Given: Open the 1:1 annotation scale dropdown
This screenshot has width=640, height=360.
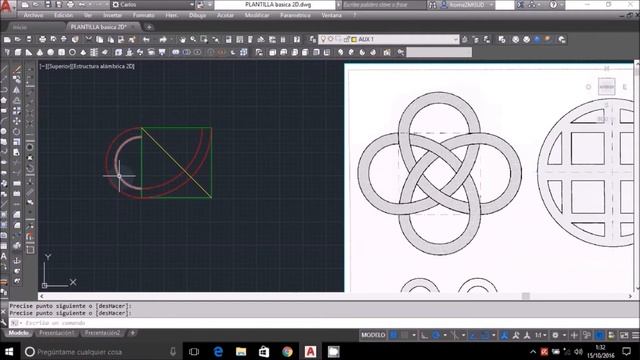Looking at the screenshot, I should coord(541,335).
